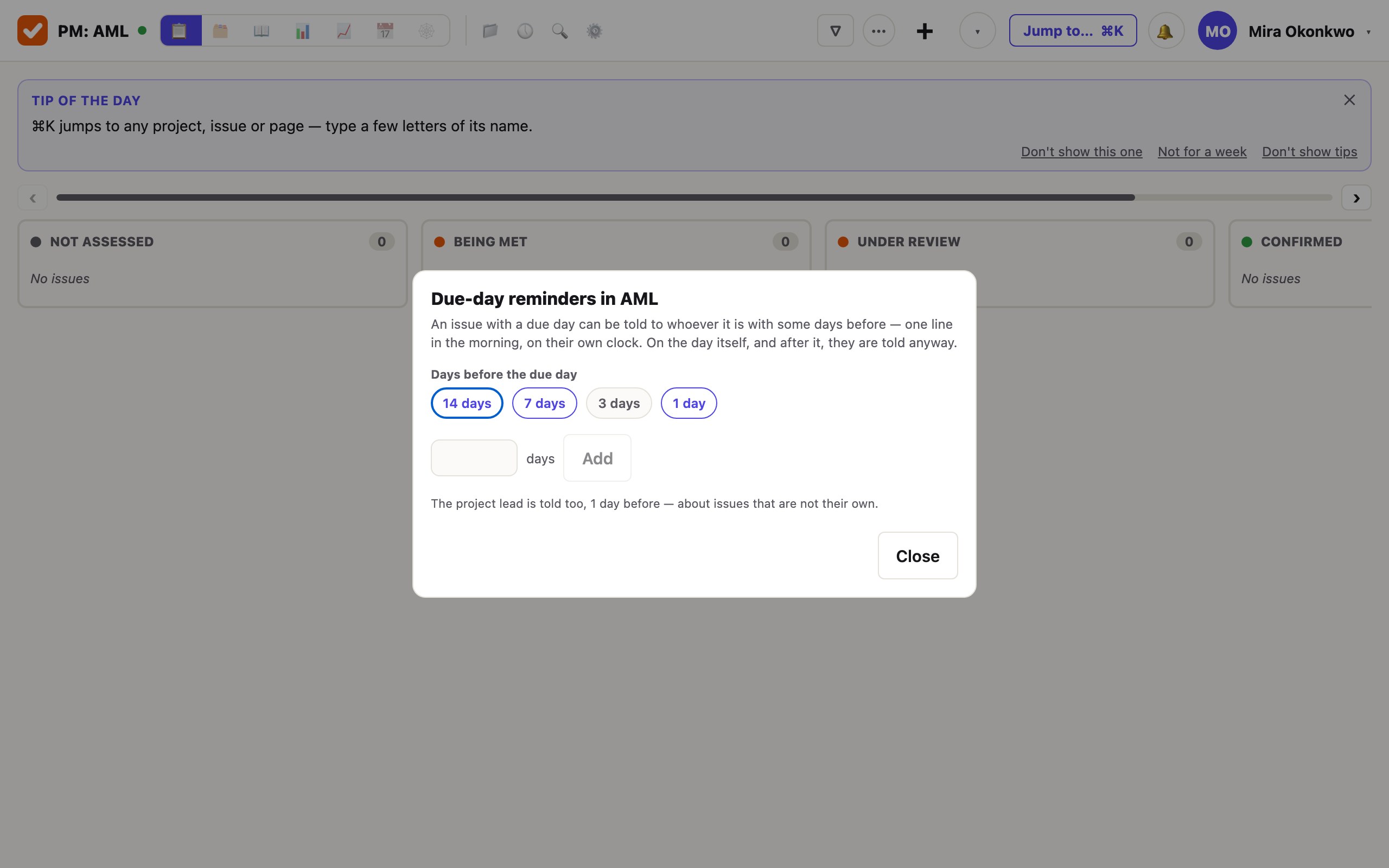Open the notifications bell
The image size is (1389, 868).
click(x=1165, y=31)
